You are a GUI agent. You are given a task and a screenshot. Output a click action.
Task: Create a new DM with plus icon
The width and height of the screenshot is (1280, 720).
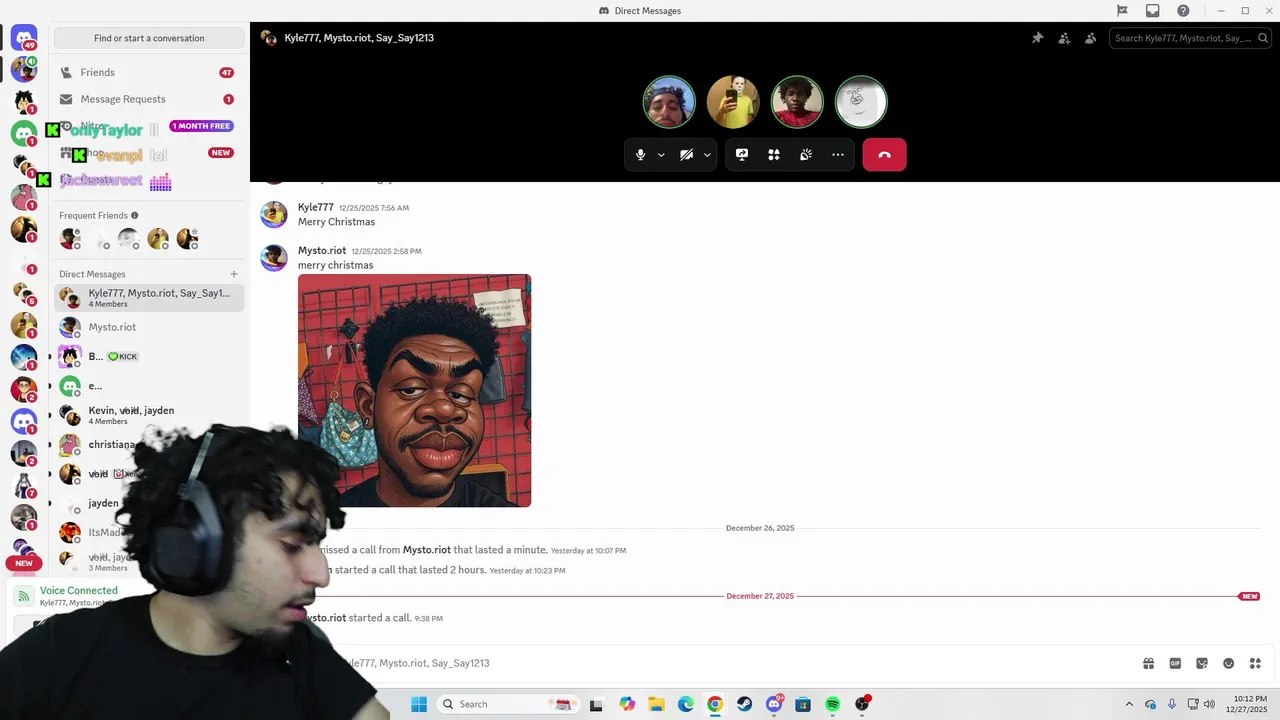coord(234,274)
